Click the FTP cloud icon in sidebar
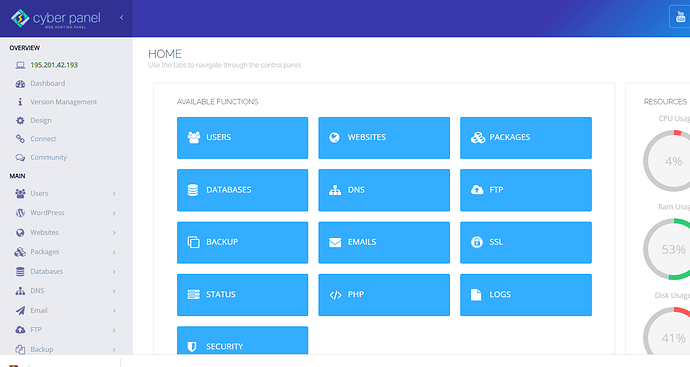Viewport: 690px width, 367px height. pos(20,330)
